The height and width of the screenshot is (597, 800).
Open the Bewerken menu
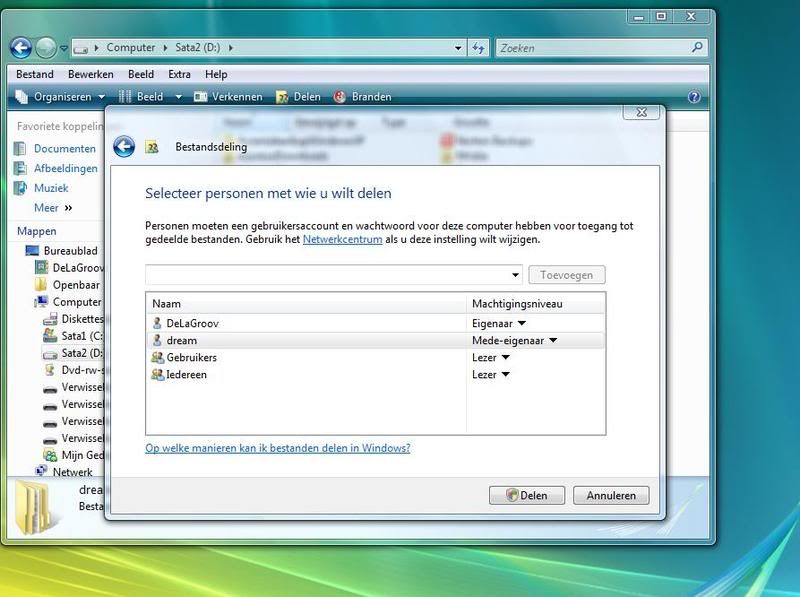(90, 74)
